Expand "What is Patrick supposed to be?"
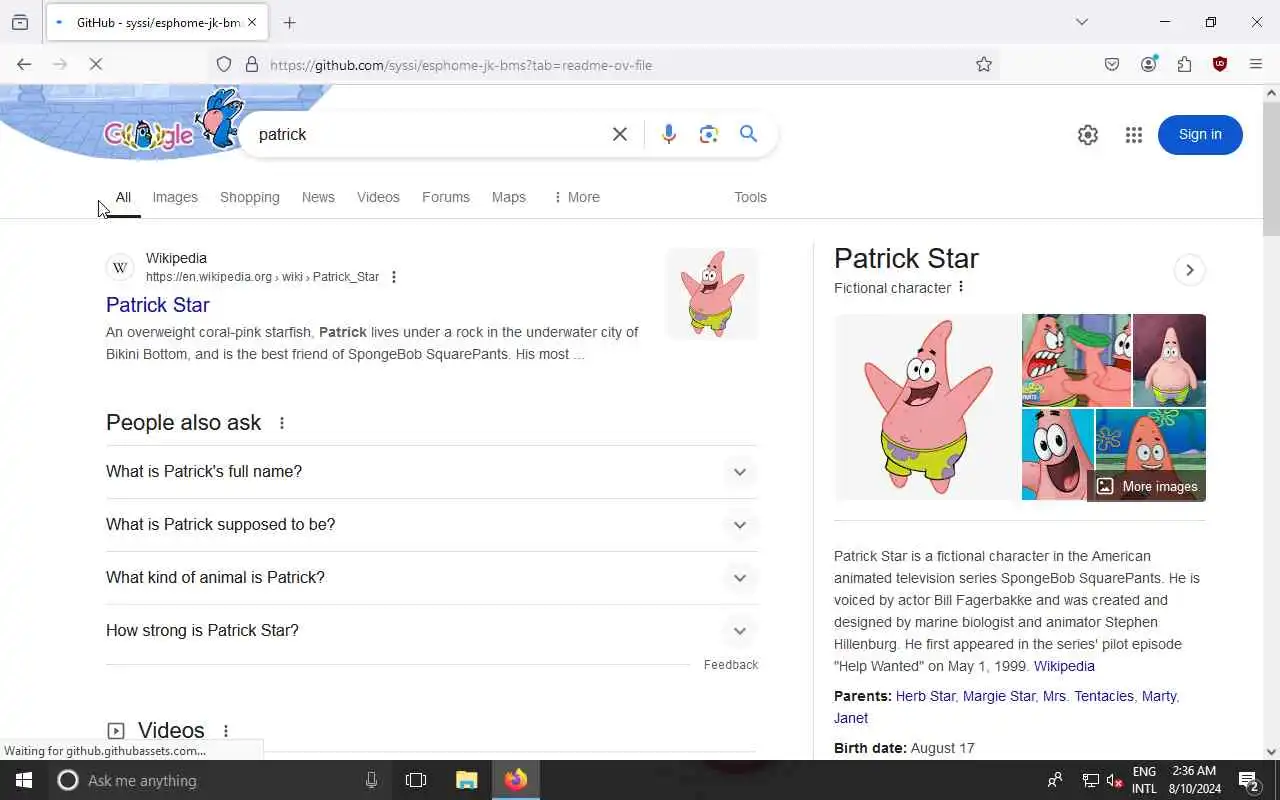The height and width of the screenshot is (800, 1280). pyautogui.click(x=431, y=525)
